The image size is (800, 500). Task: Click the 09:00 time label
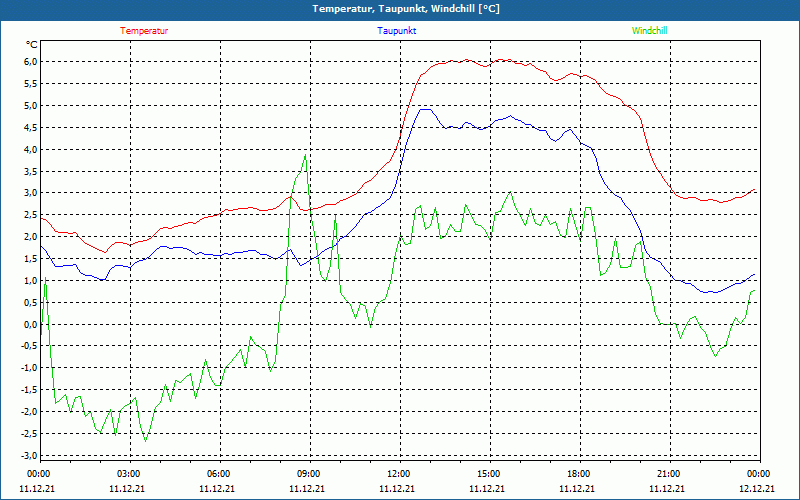coord(308,474)
